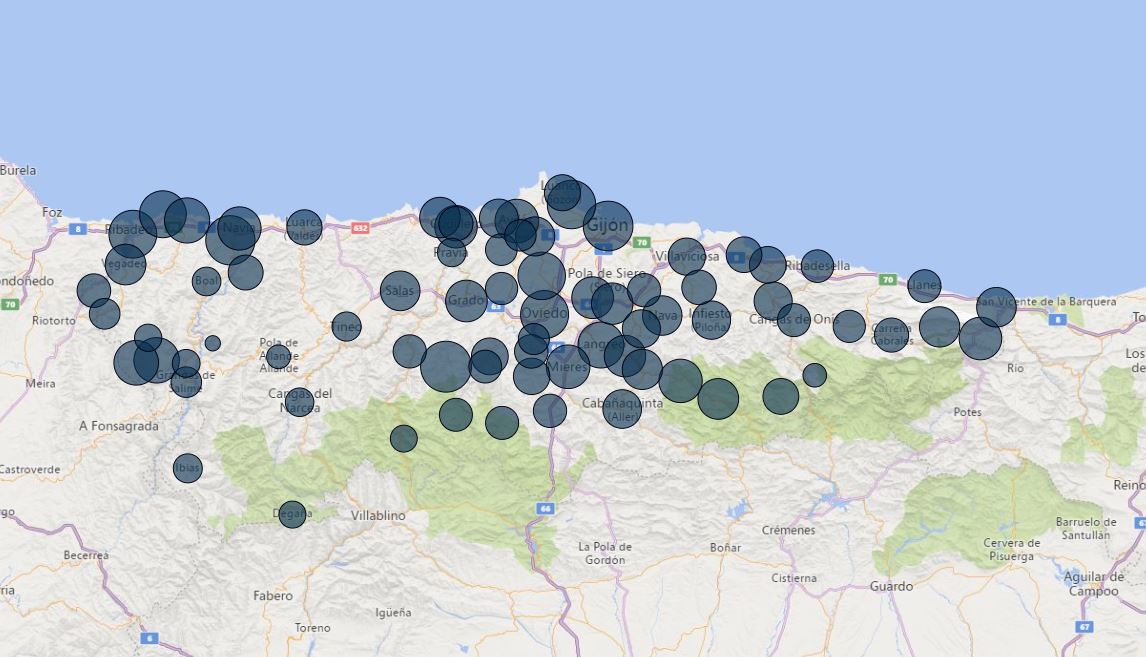Click the blue 66 road shield
This screenshot has height=657, width=1146.
[x=545, y=508]
